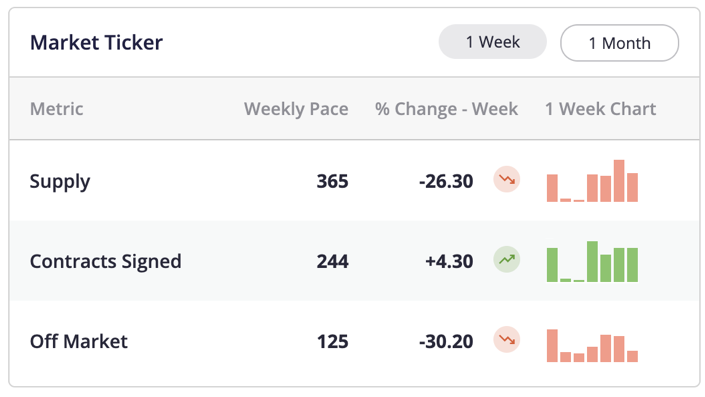Sort by the Weekly Pace column header
Viewport: 705px width, 397px height.
point(296,109)
